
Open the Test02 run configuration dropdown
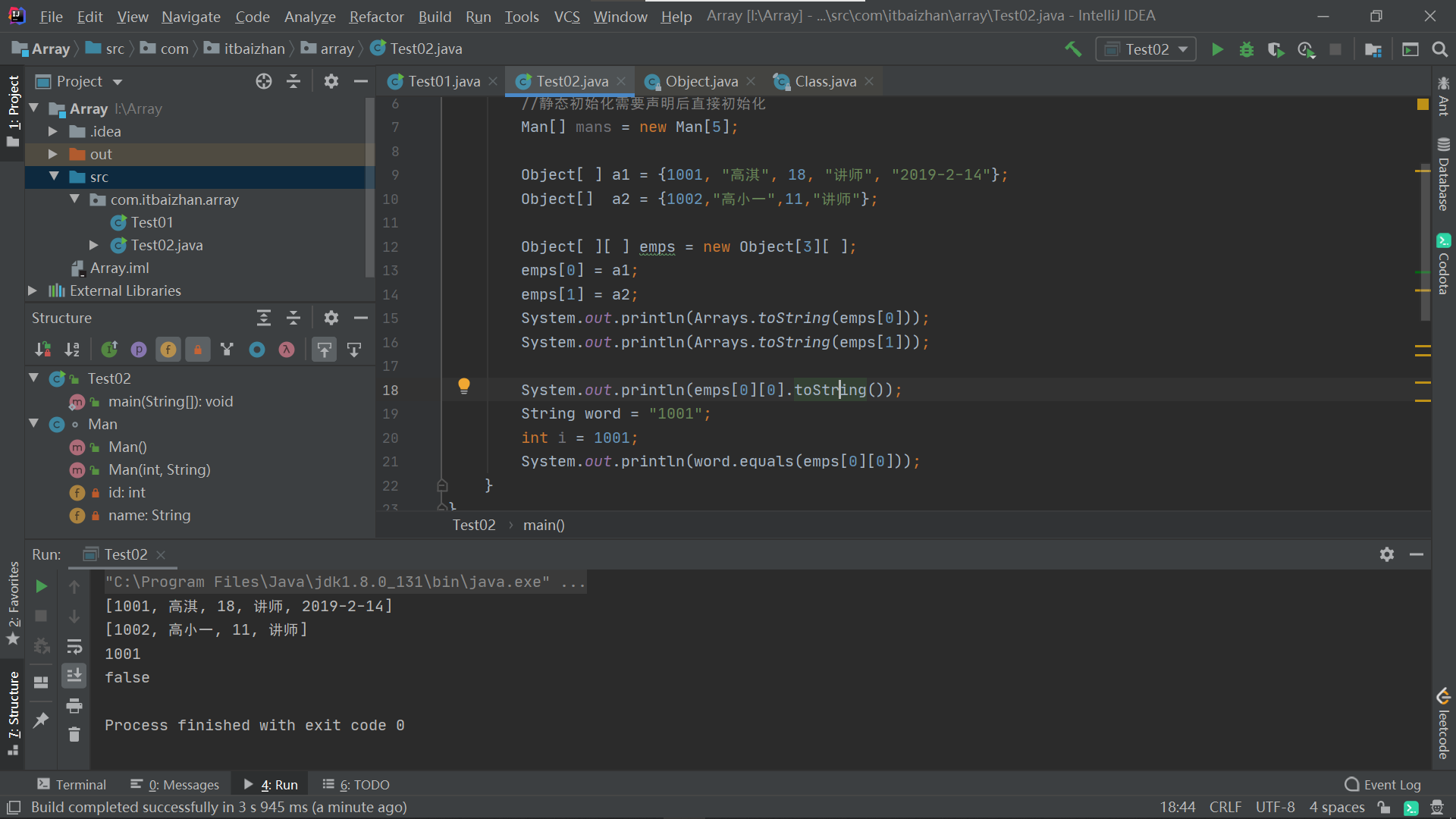pyautogui.click(x=1146, y=49)
